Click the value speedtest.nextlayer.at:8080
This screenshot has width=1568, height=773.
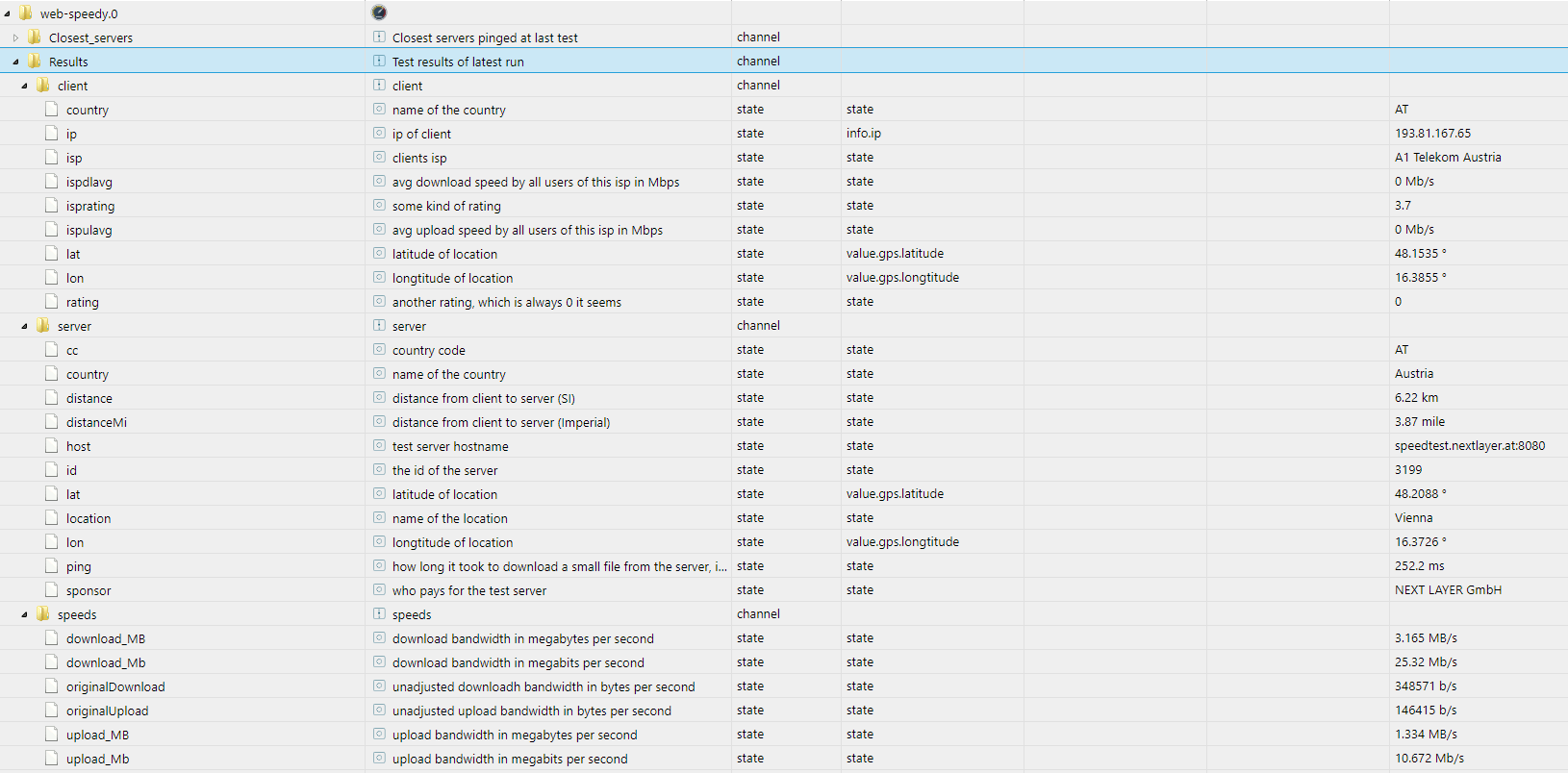1470,446
